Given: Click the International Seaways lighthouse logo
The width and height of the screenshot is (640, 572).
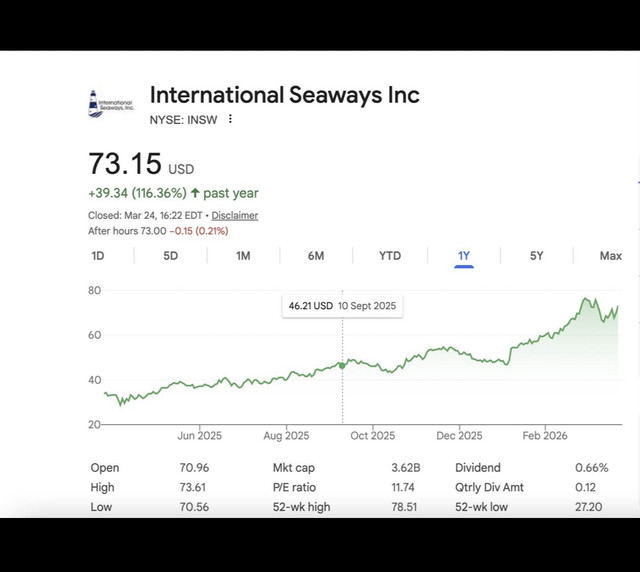Looking at the screenshot, I should 110,102.
